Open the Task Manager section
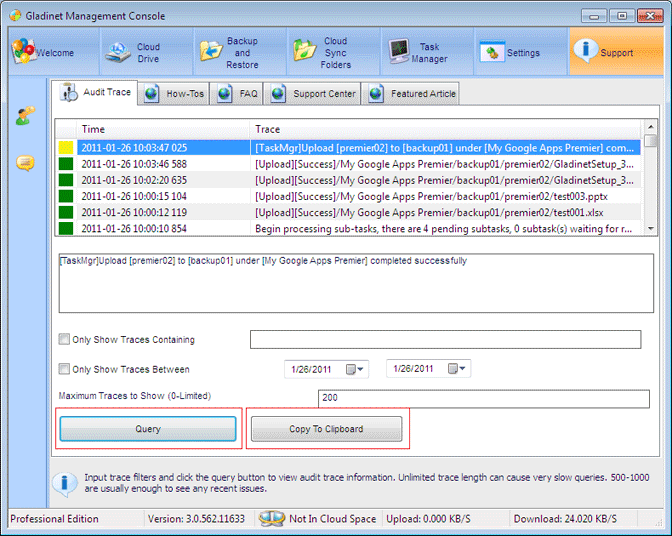 427,52
